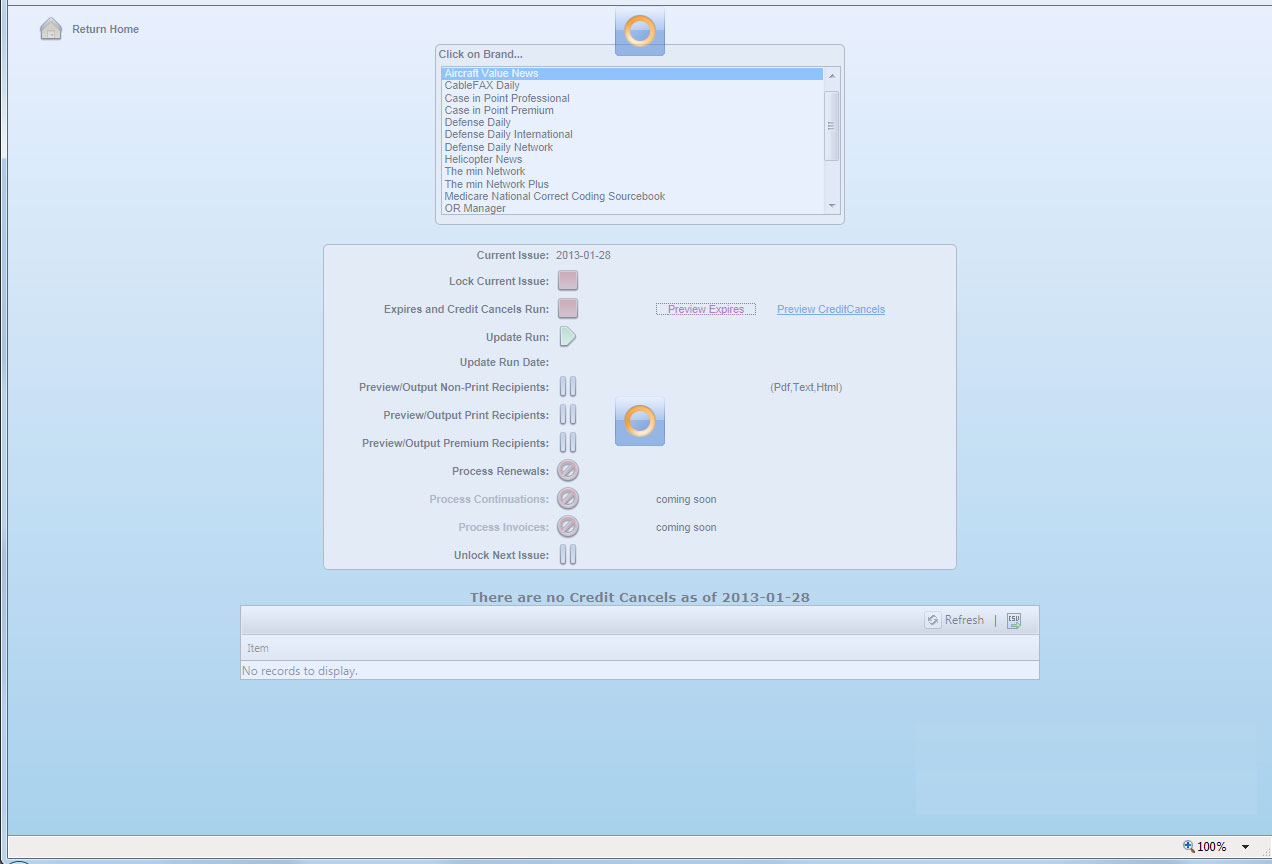Click Preview/Output Non-Print Recipients pause icon

tap(568, 387)
